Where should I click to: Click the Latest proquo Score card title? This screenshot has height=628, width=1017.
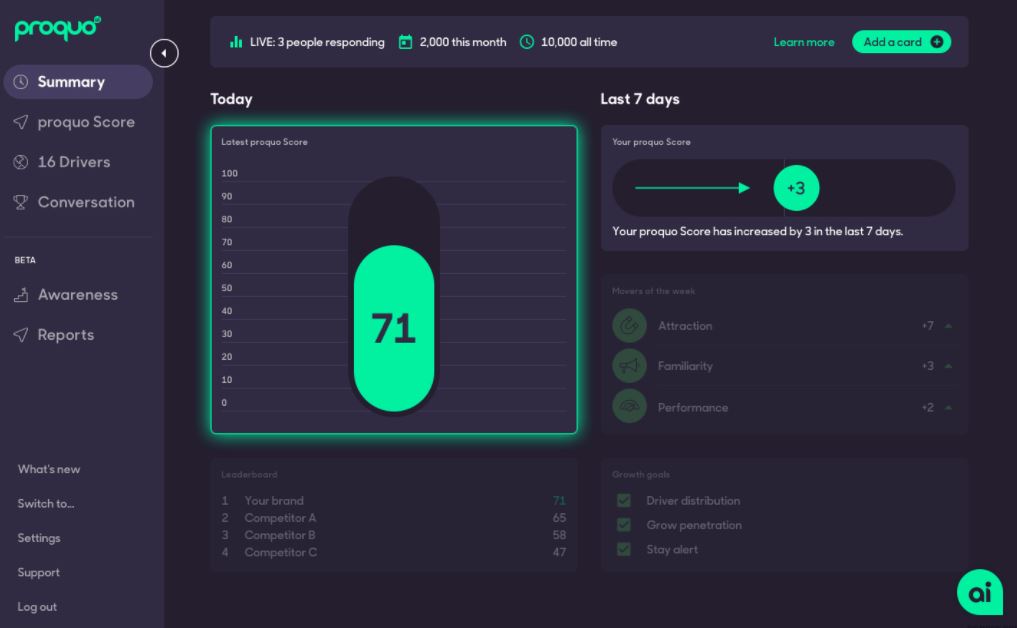pyautogui.click(x=264, y=142)
